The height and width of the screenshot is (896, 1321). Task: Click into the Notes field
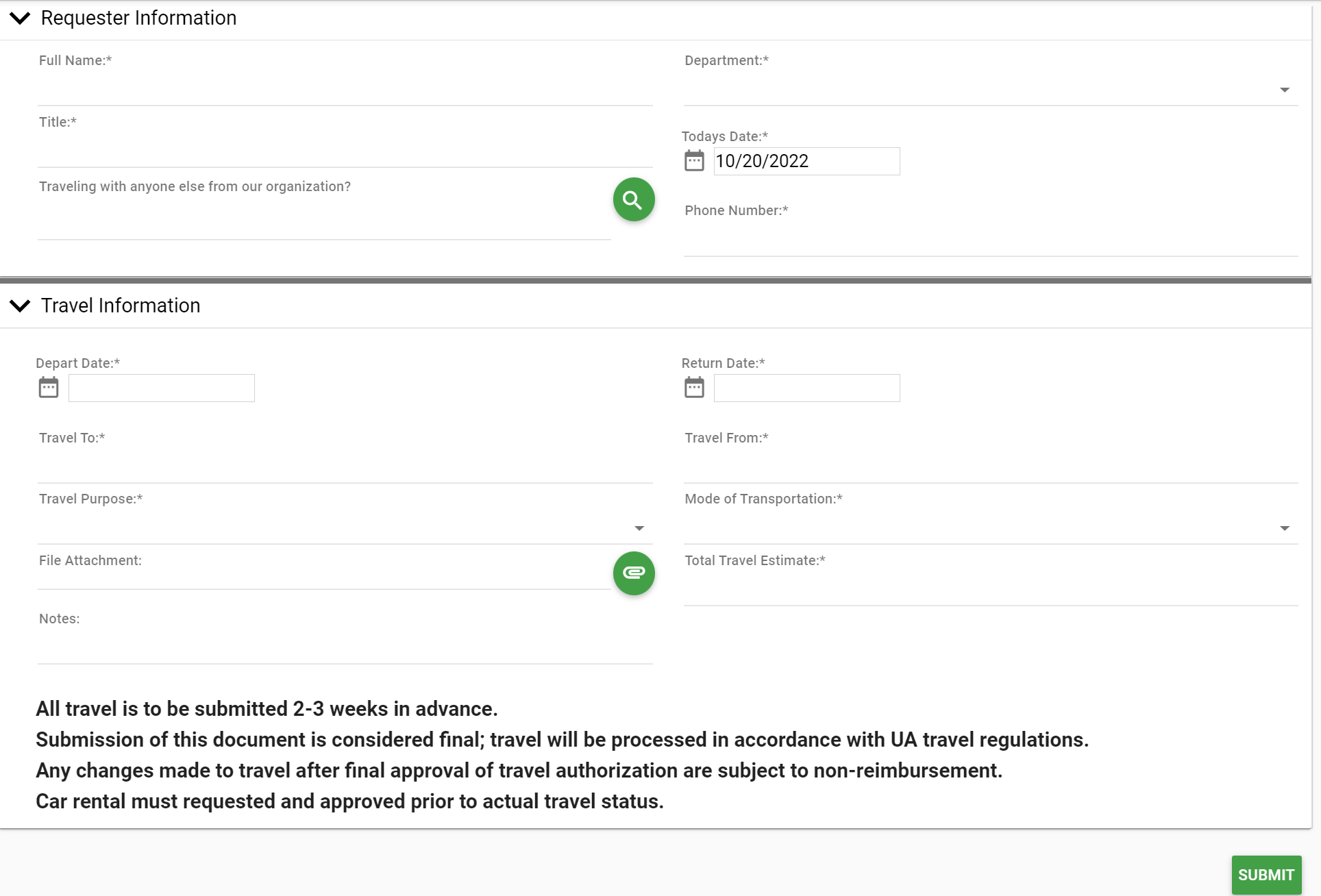[x=345, y=648]
